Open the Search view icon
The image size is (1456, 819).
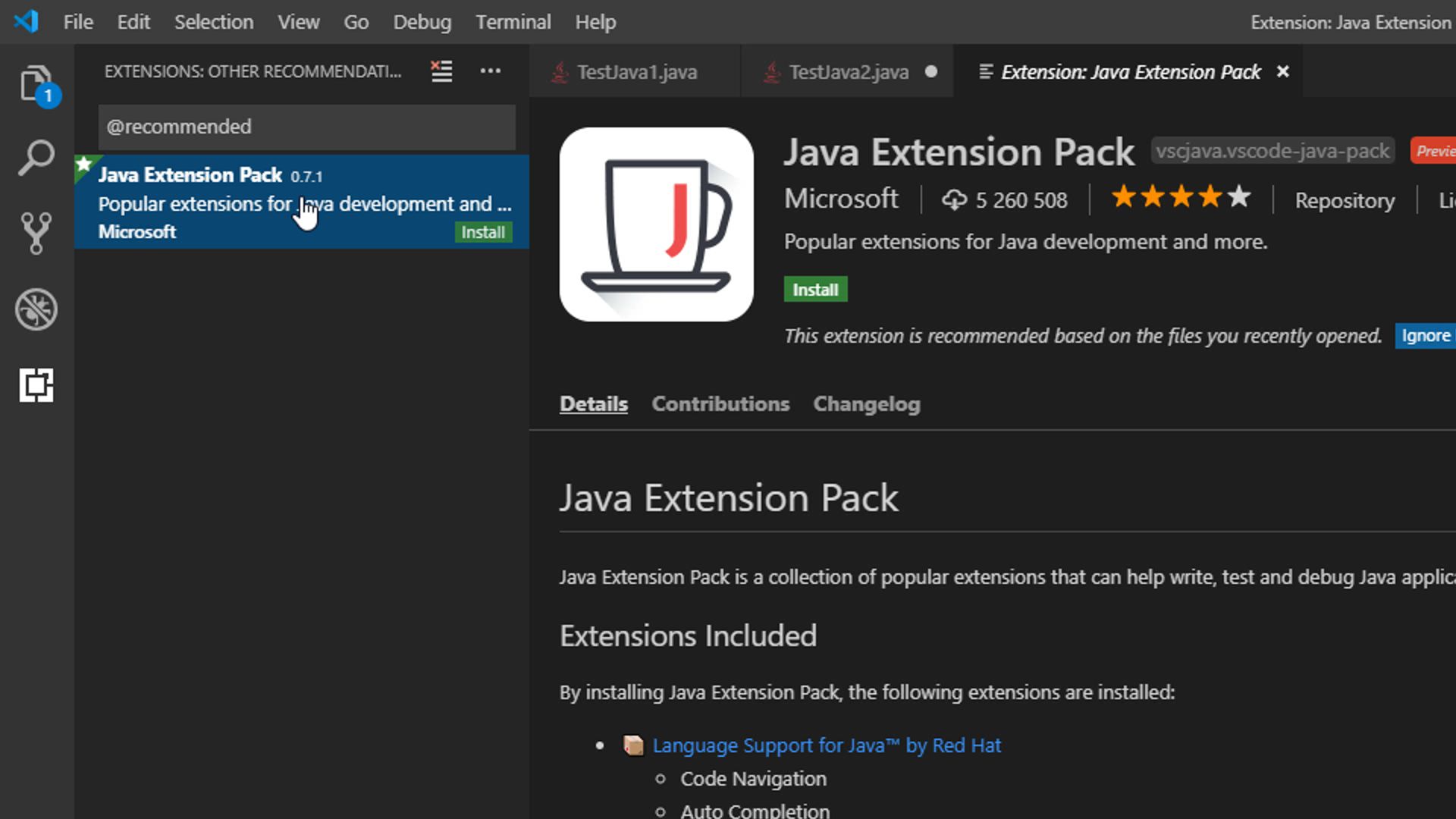(x=36, y=157)
